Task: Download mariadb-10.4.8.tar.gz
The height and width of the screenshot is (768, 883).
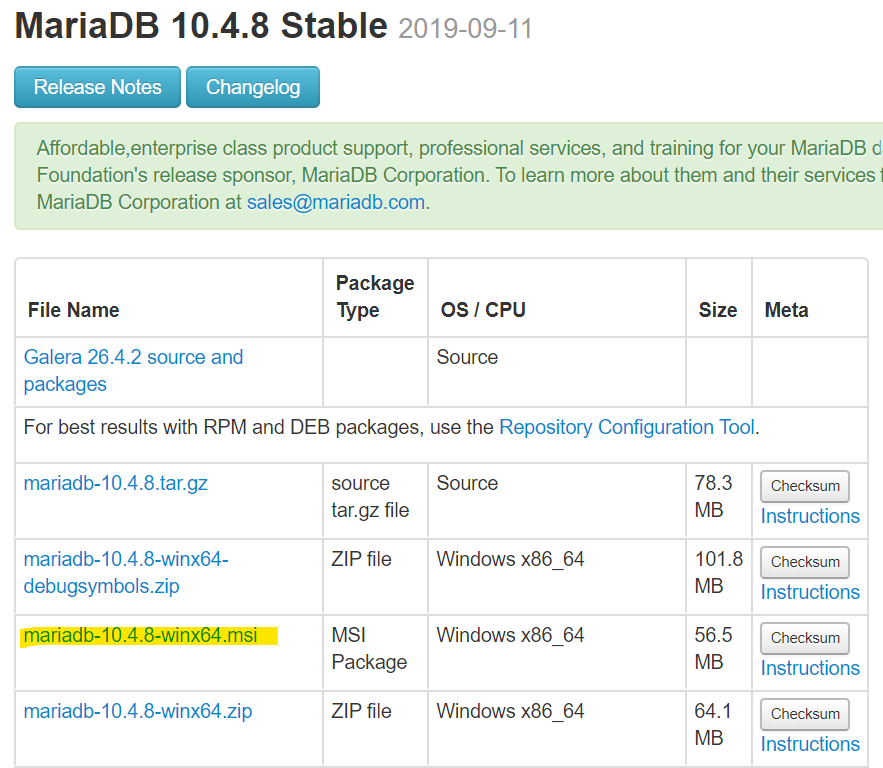Action: [115, 483]
